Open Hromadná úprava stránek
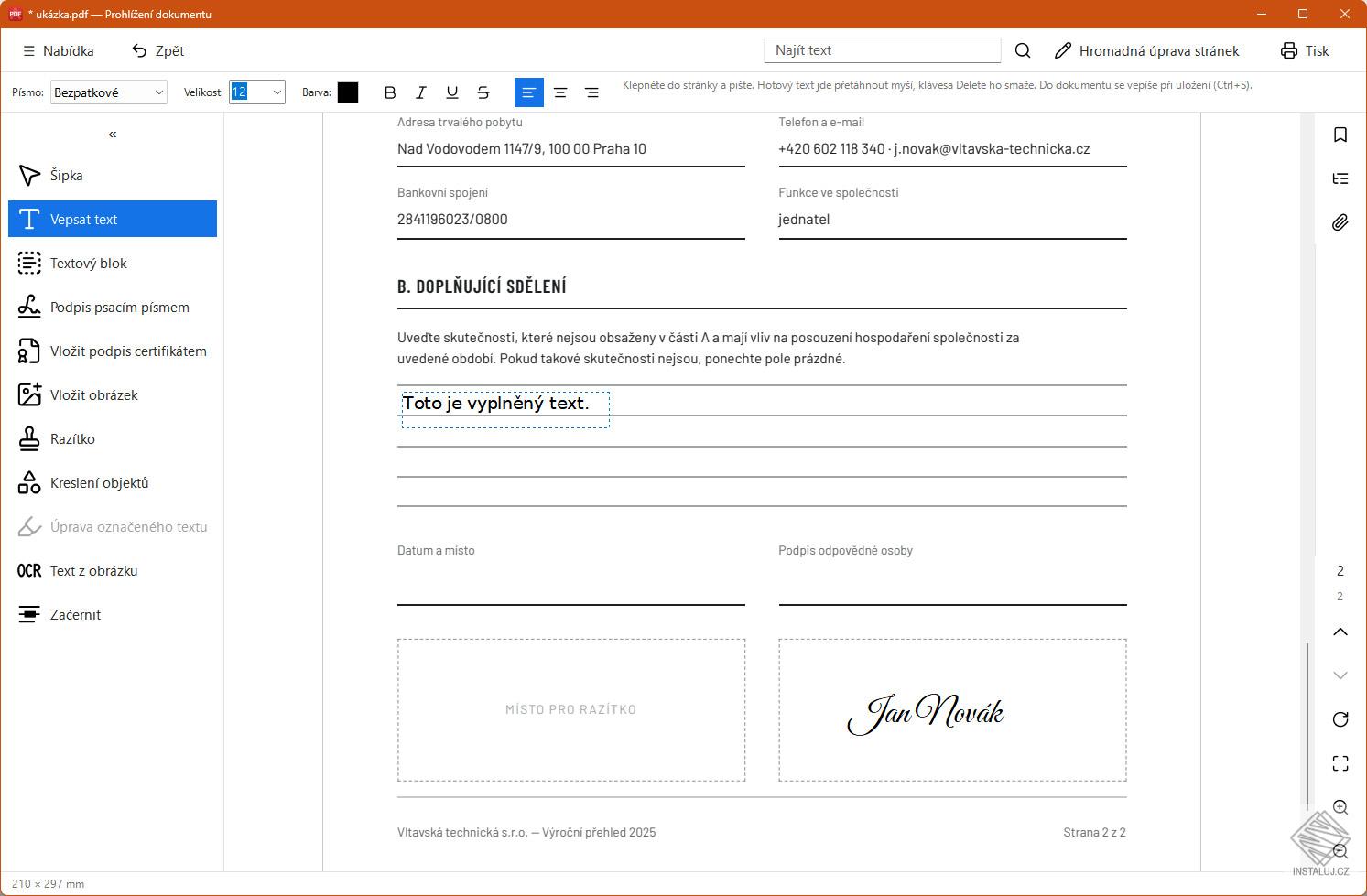The width and height of the screenshot is (1367, 896). pyautogui.click(x=1146, y=50)
